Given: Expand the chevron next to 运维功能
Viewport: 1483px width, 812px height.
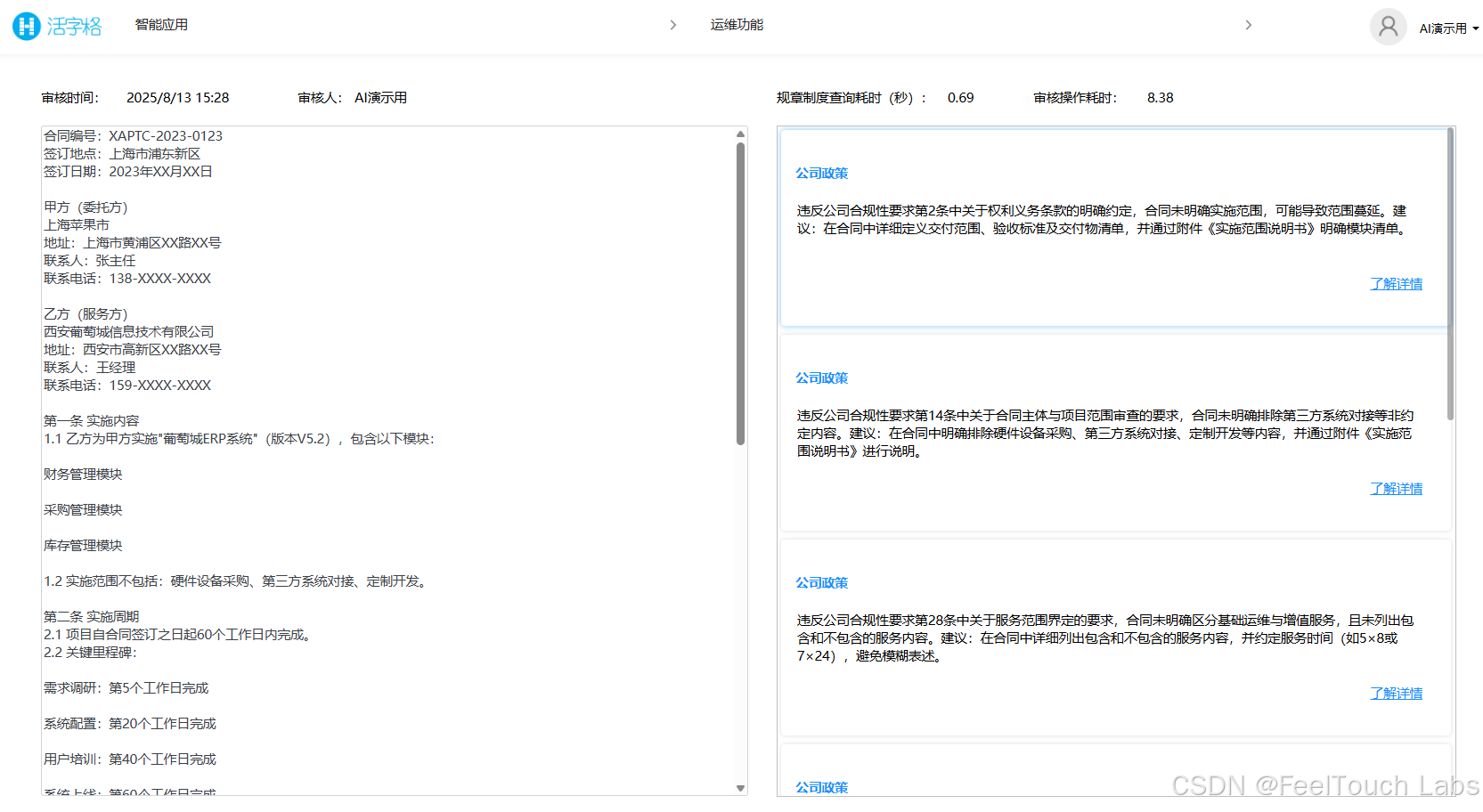Looking at the screenshot, I should pyautogui.click(x=1248, y=25).
